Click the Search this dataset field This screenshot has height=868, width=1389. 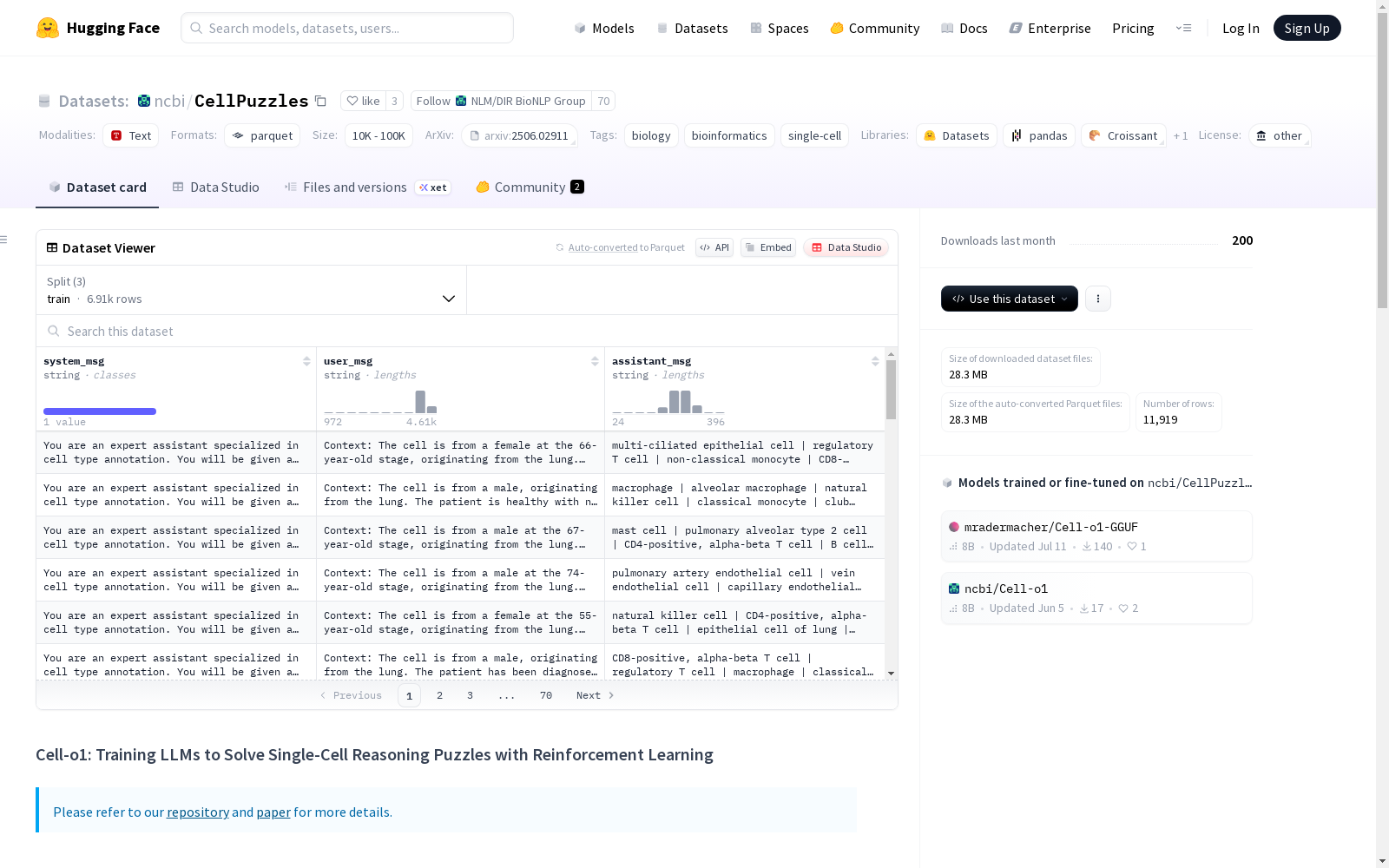click(x=467, y=331)
